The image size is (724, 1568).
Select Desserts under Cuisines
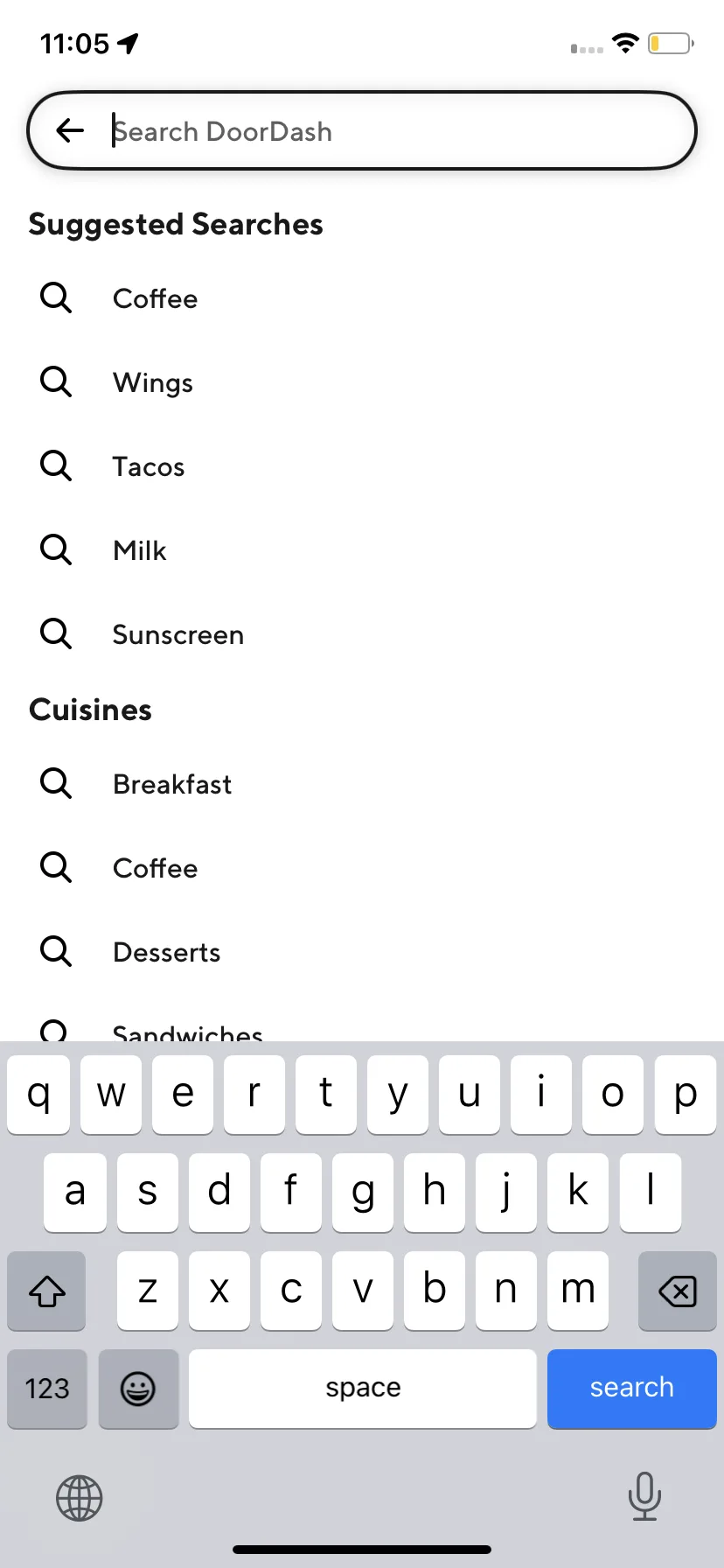click(167, 952)
